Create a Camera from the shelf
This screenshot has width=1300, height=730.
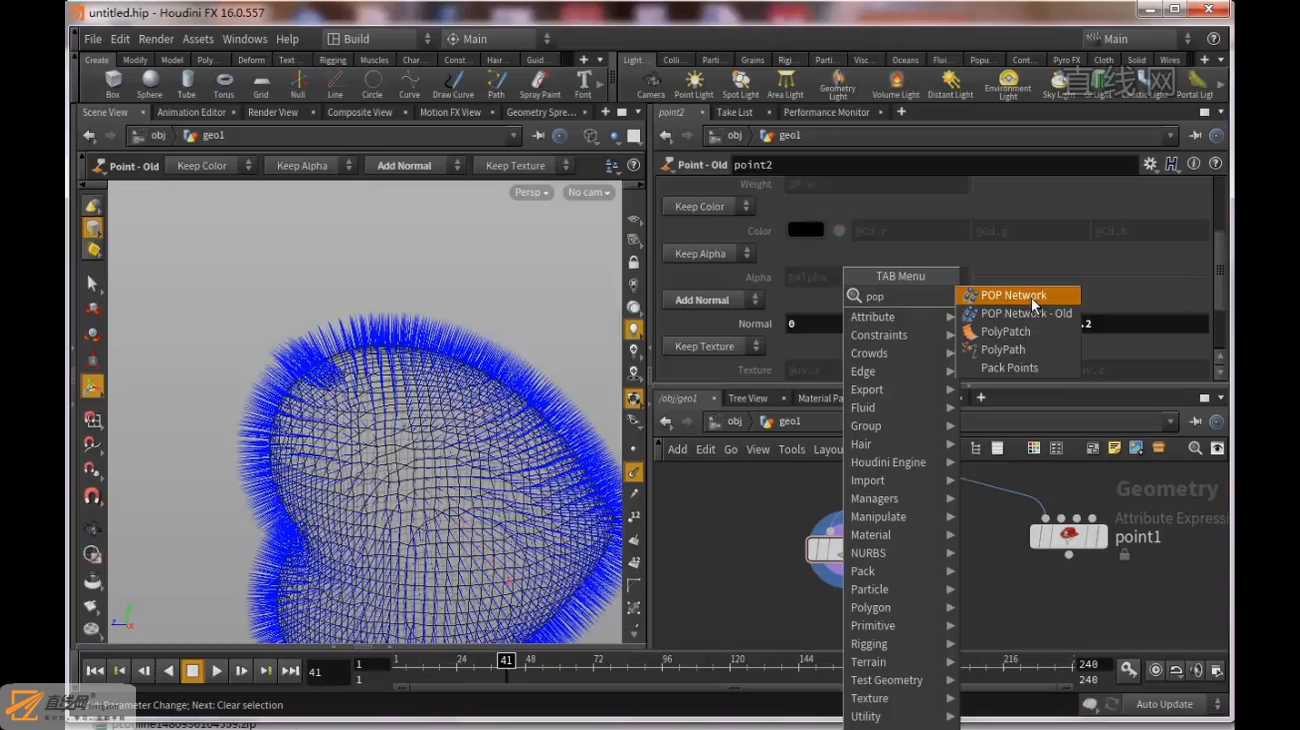click(651, 84)
